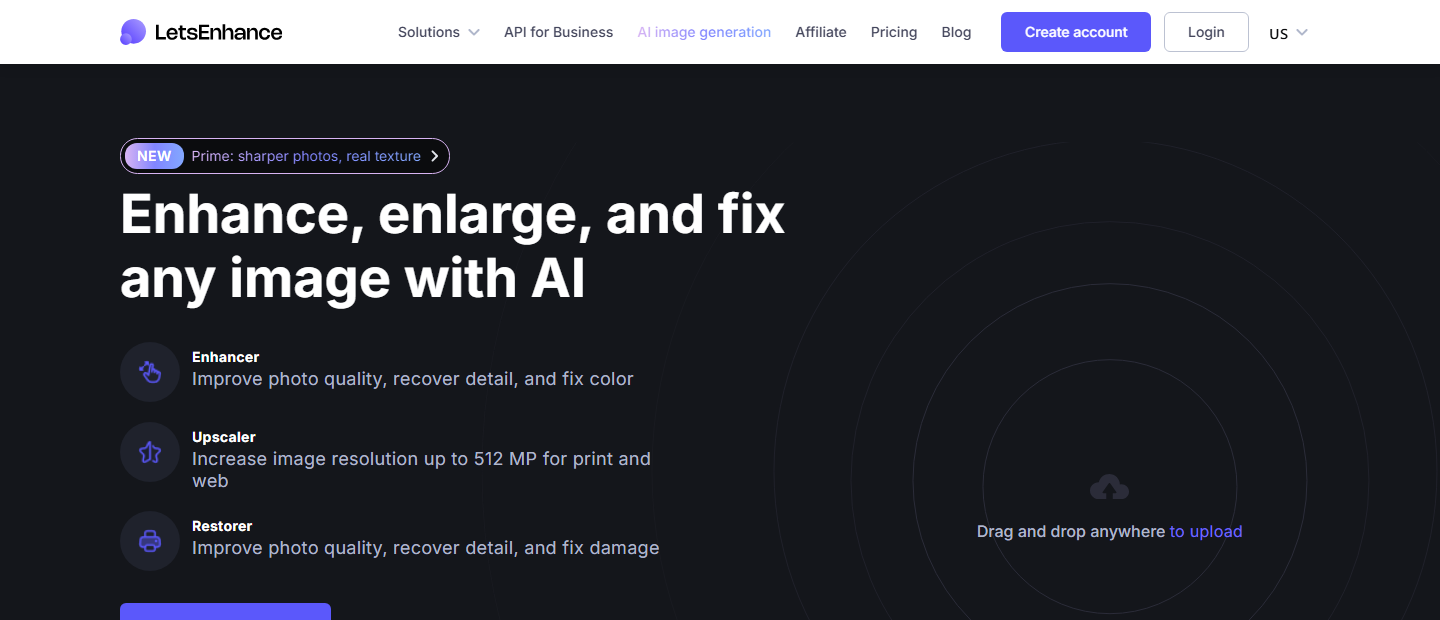Click the purple button below Restorer
Screen dimensions: 1440x620
pos(225,611)
